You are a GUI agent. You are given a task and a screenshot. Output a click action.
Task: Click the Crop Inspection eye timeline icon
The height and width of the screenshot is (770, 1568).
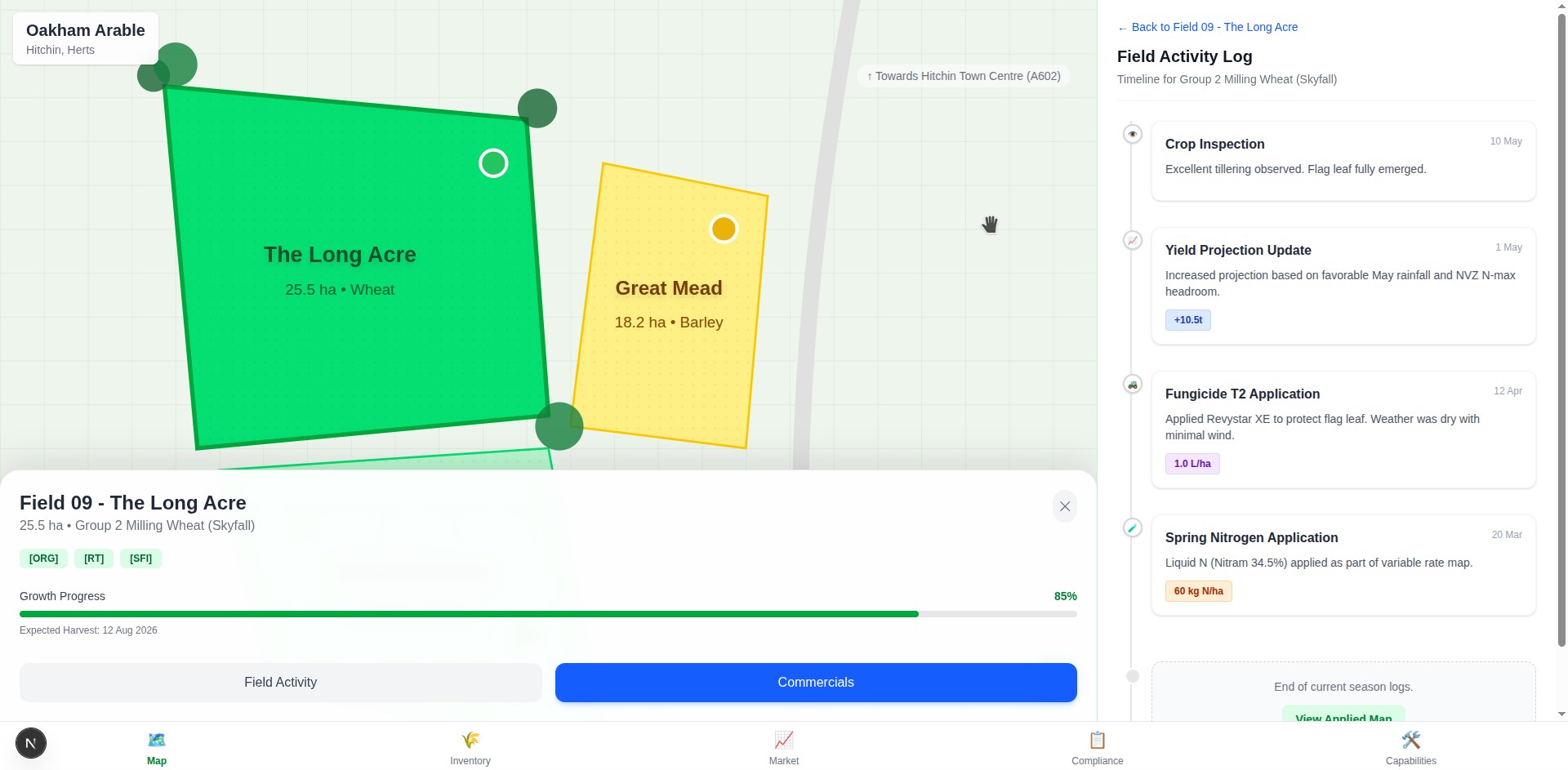[1133, 134]
